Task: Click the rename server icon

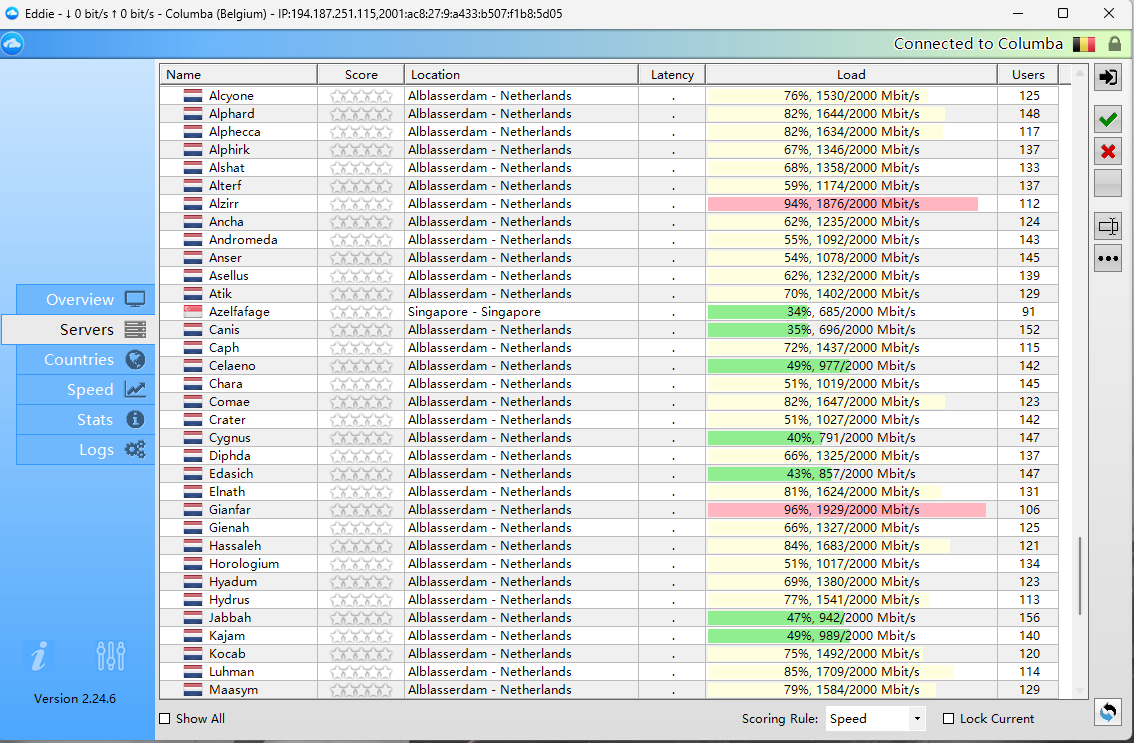Action: pos(1108,226)
